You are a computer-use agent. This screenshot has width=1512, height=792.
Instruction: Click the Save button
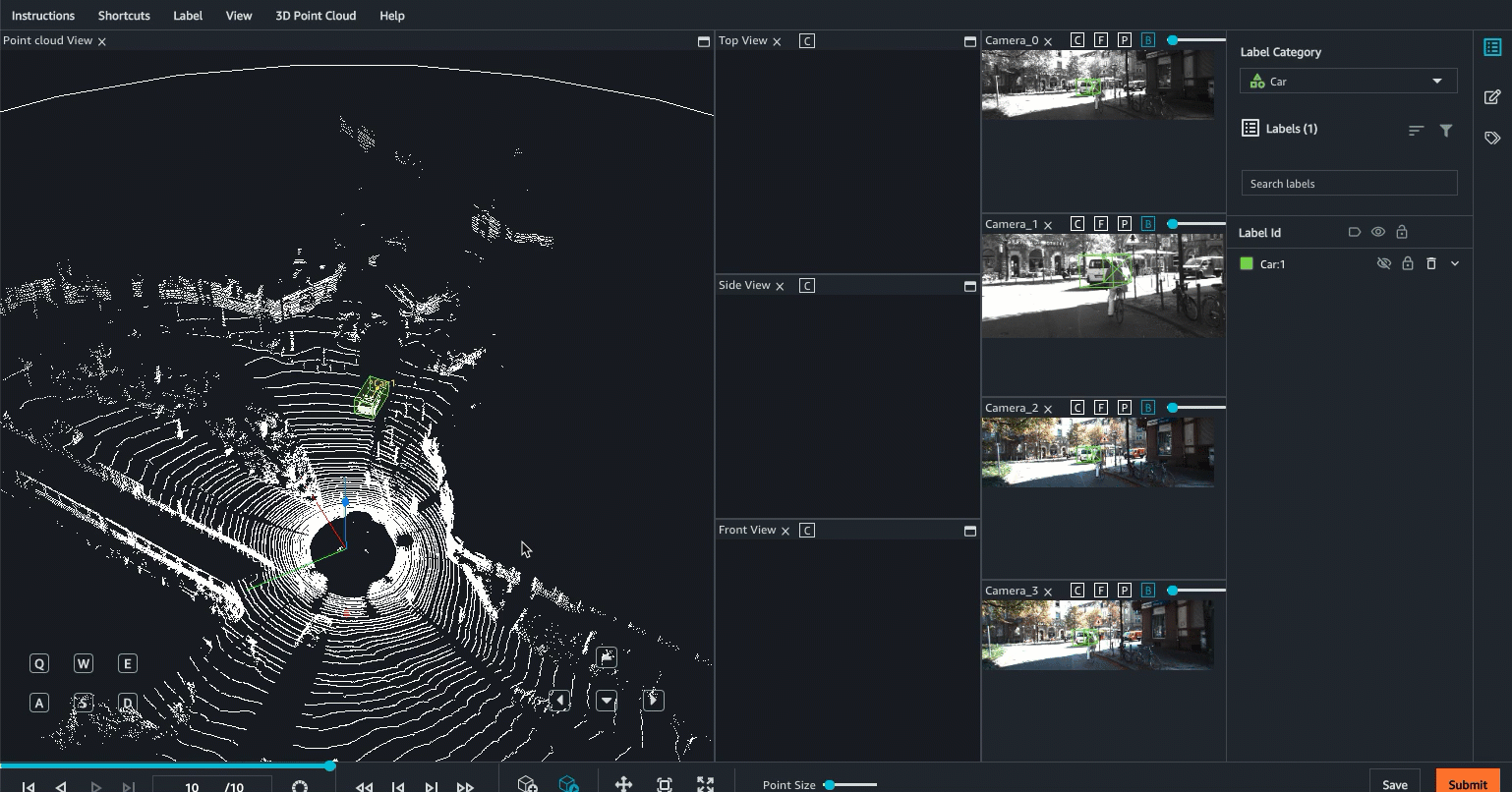click(x=1394, y=783)
